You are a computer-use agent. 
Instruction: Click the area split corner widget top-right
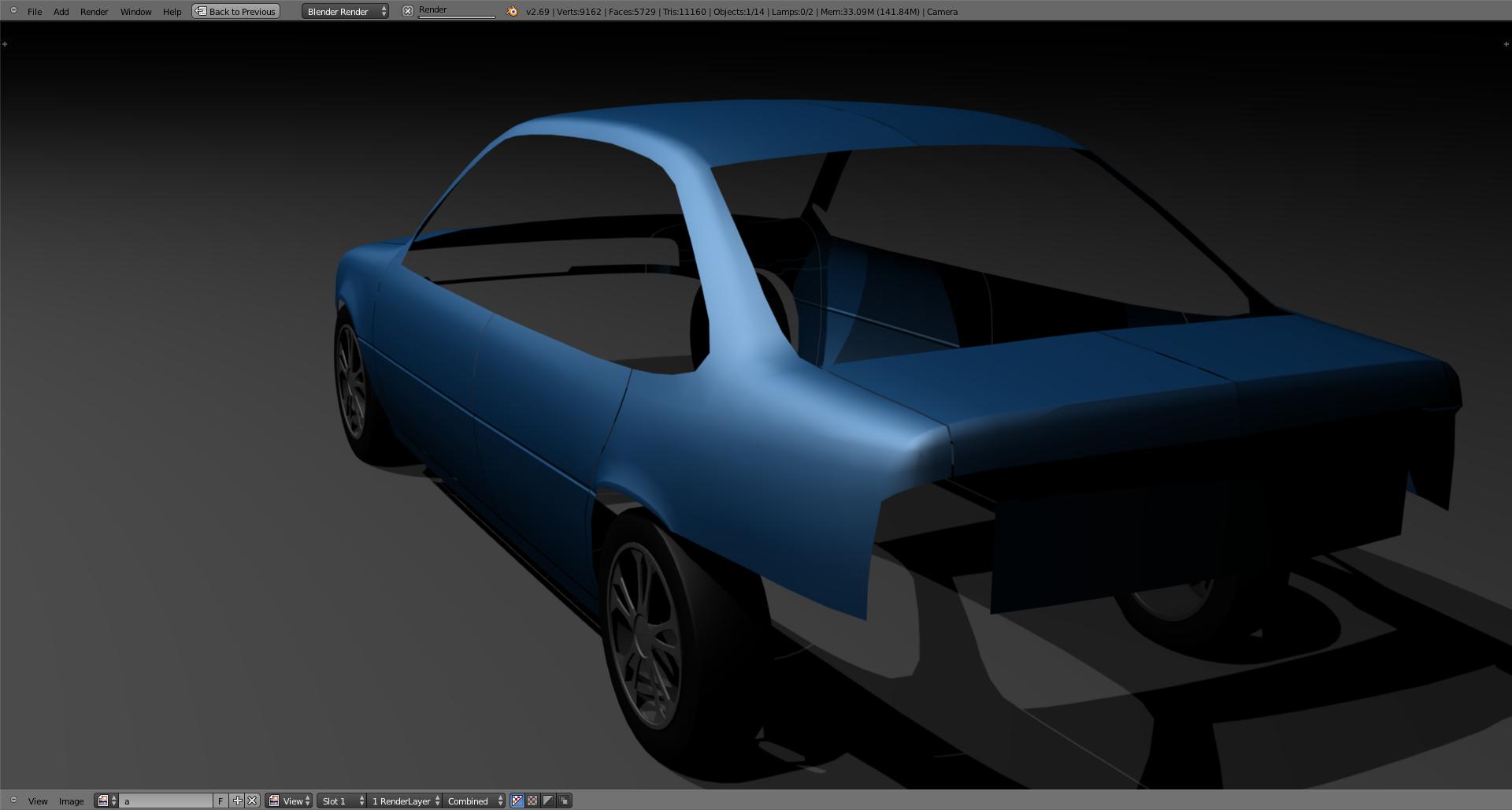(1506, 44)
